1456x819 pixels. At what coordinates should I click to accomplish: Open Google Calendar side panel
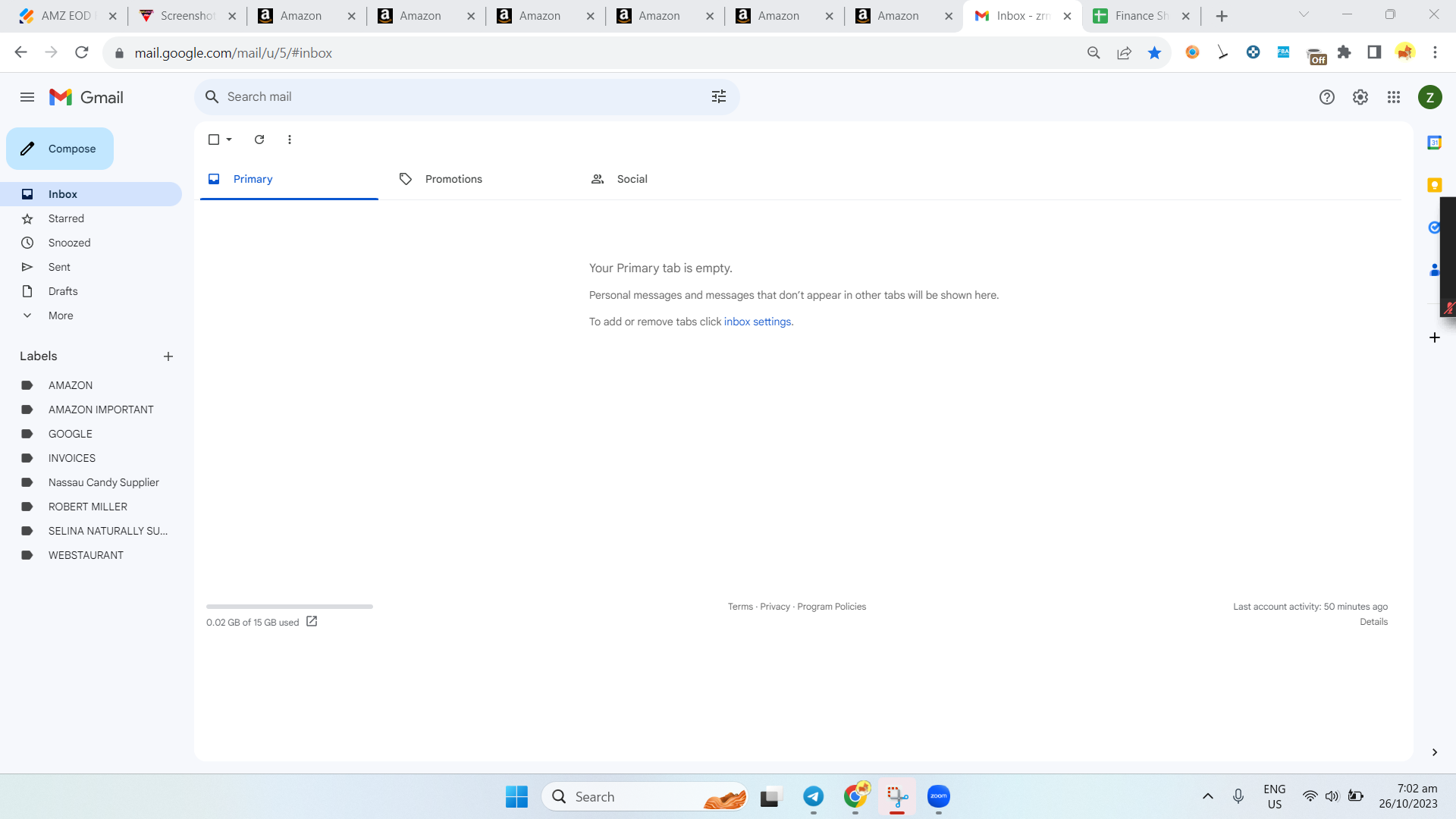click(1435, 143)
